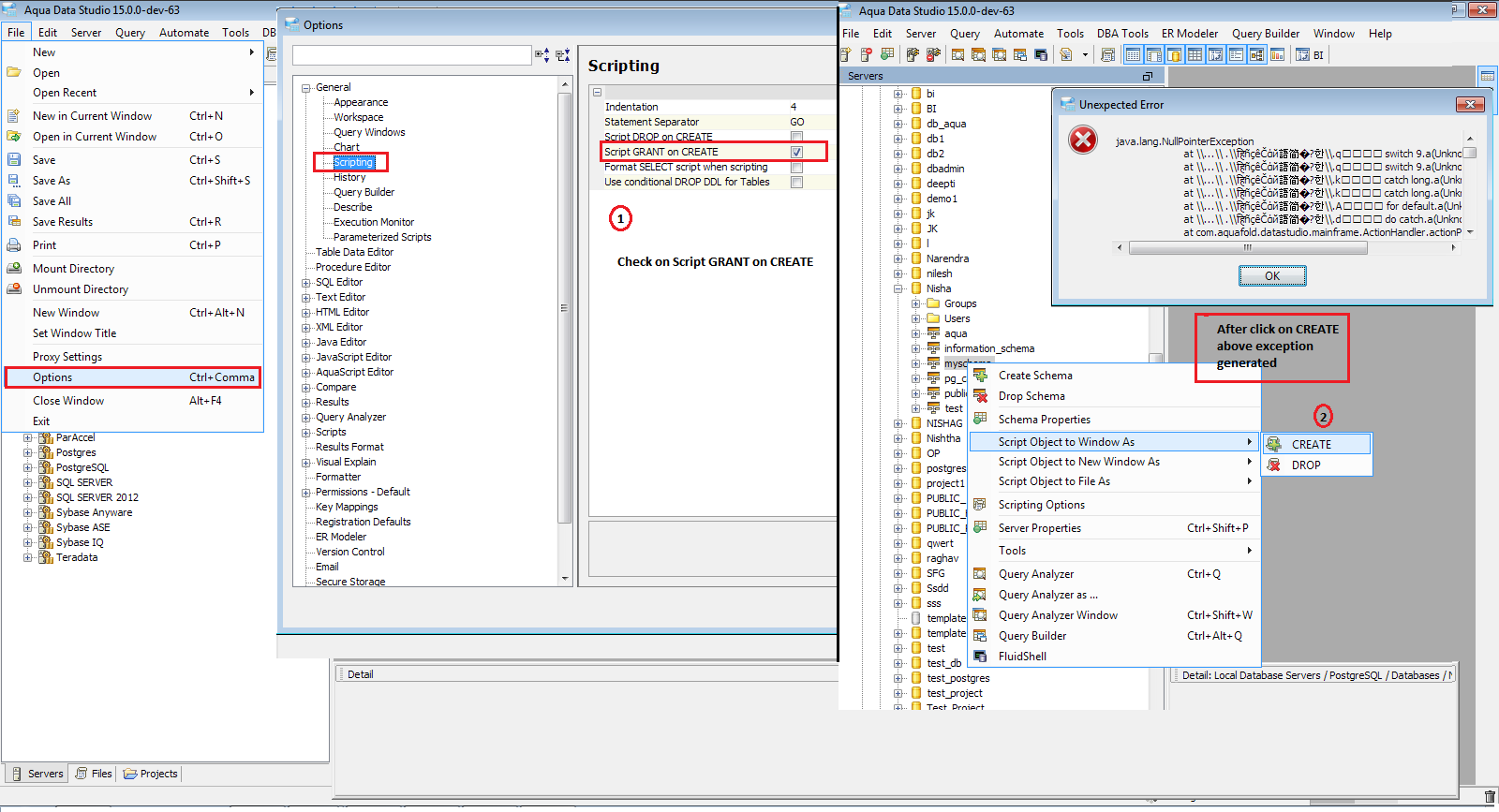Click DROP in the script submenu

coord(1317,465)
